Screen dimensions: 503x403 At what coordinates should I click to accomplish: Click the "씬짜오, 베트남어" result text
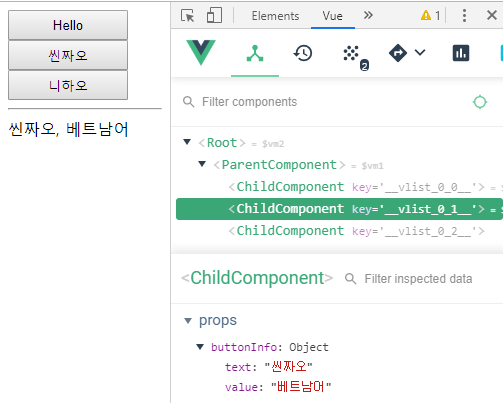point(68,129)
